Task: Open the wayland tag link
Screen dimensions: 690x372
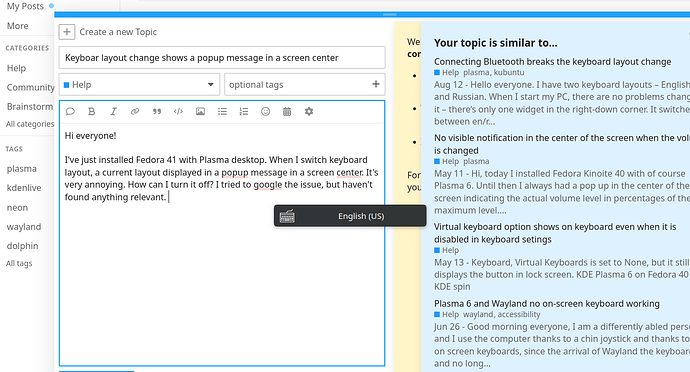Action: [24, 227]
